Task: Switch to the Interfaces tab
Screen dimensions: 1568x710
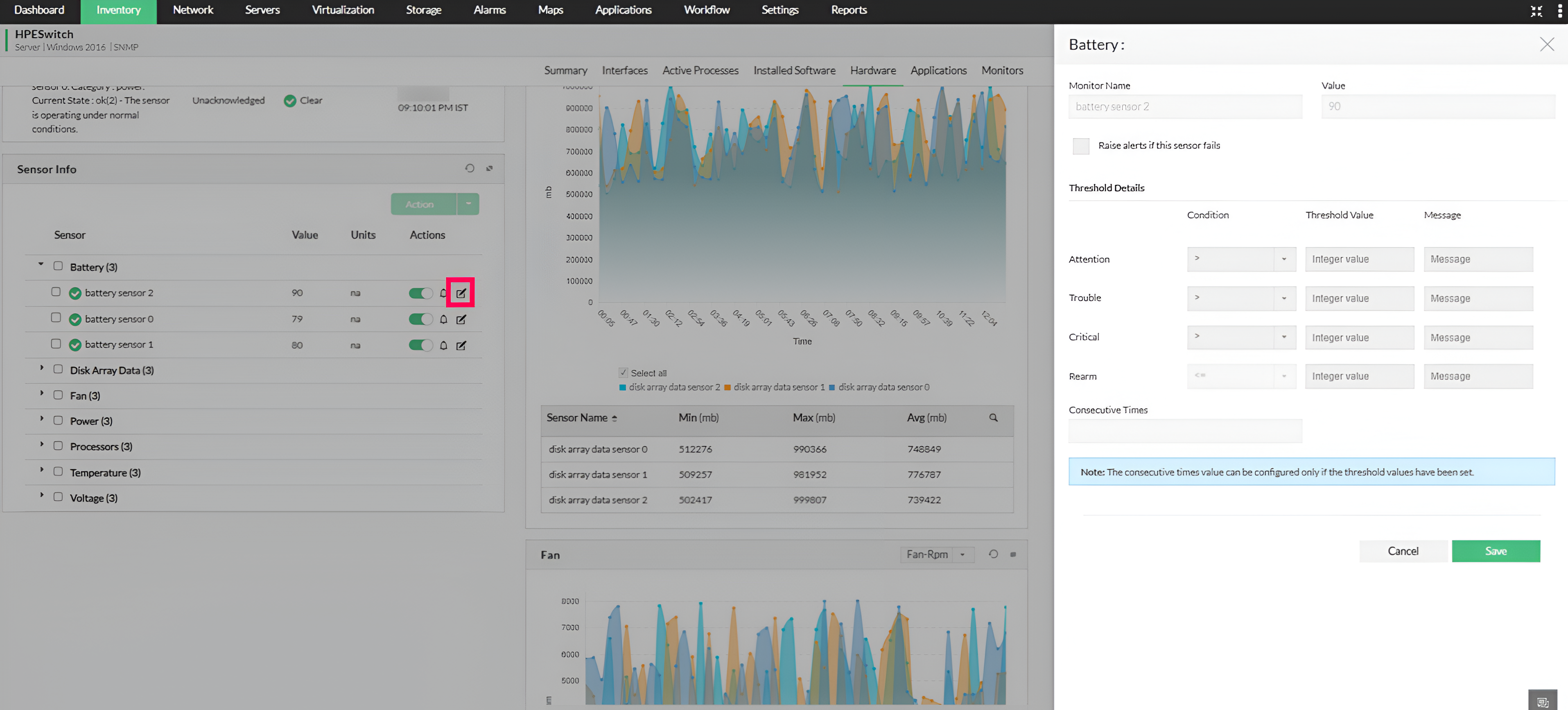Action: 624,71
